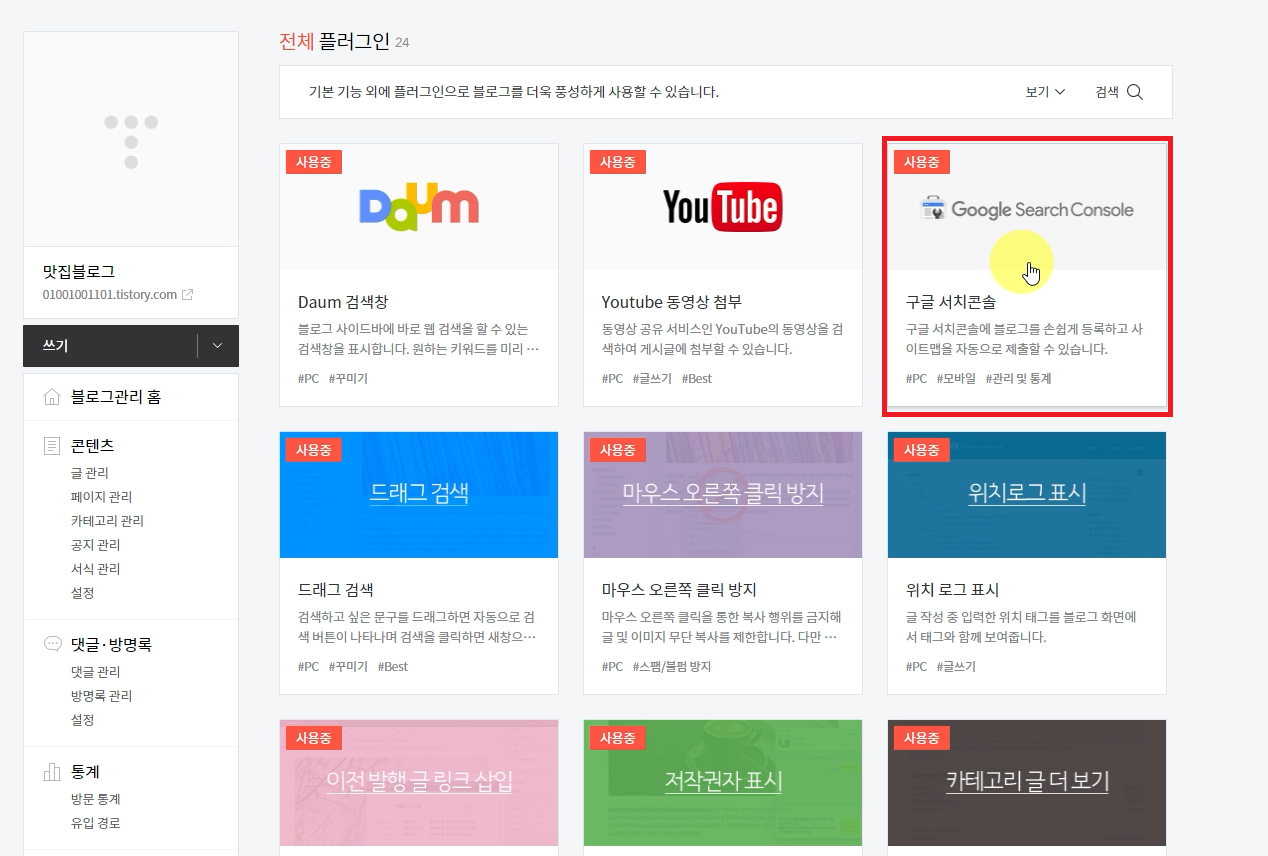Click the 전체 플러그인 heading
1268x856 pixels.
coord(334,41)
